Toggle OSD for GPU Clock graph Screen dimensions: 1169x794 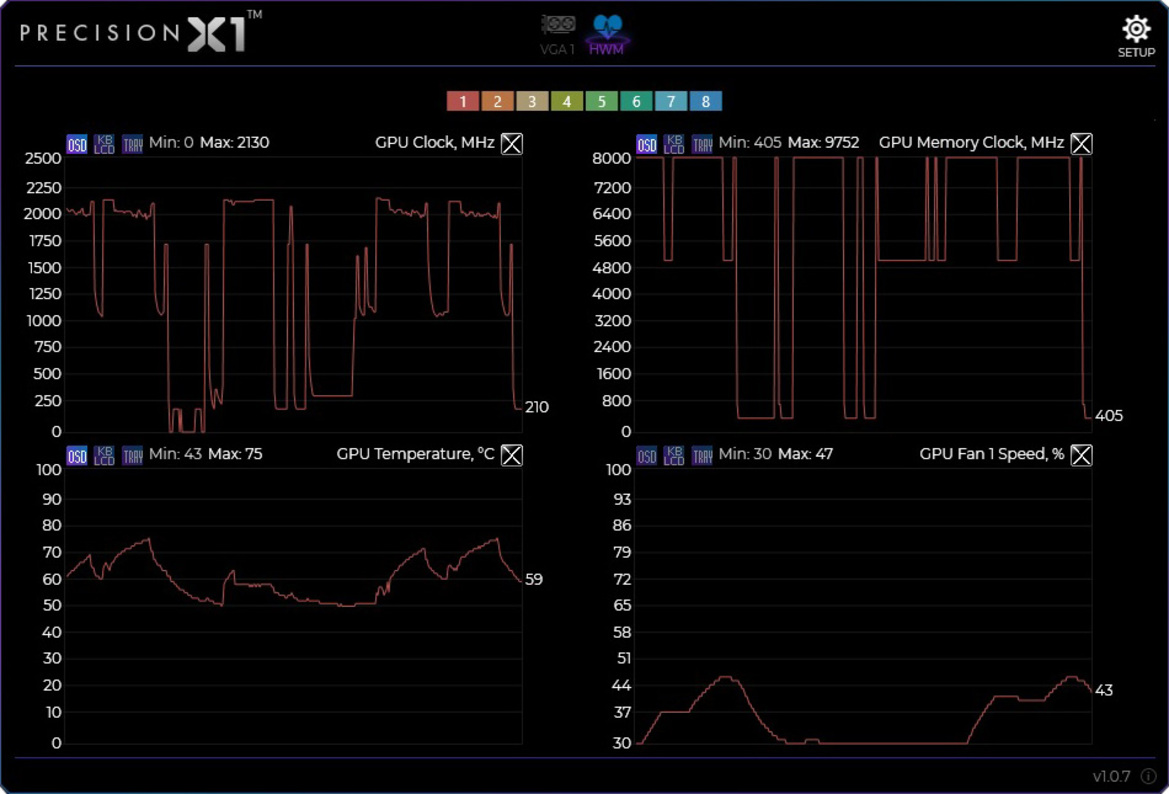coord(77,144)
